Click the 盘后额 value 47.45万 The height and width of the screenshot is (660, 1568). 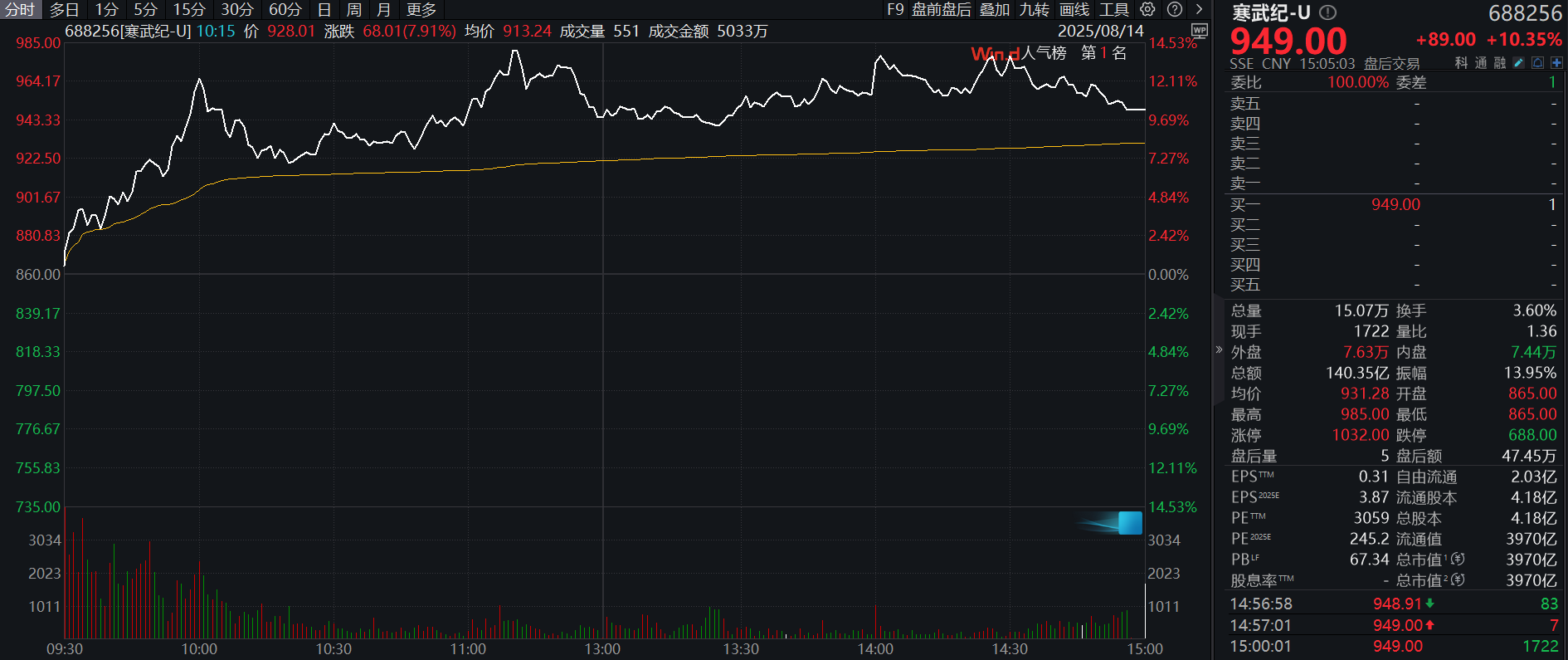coord(1529,456)
